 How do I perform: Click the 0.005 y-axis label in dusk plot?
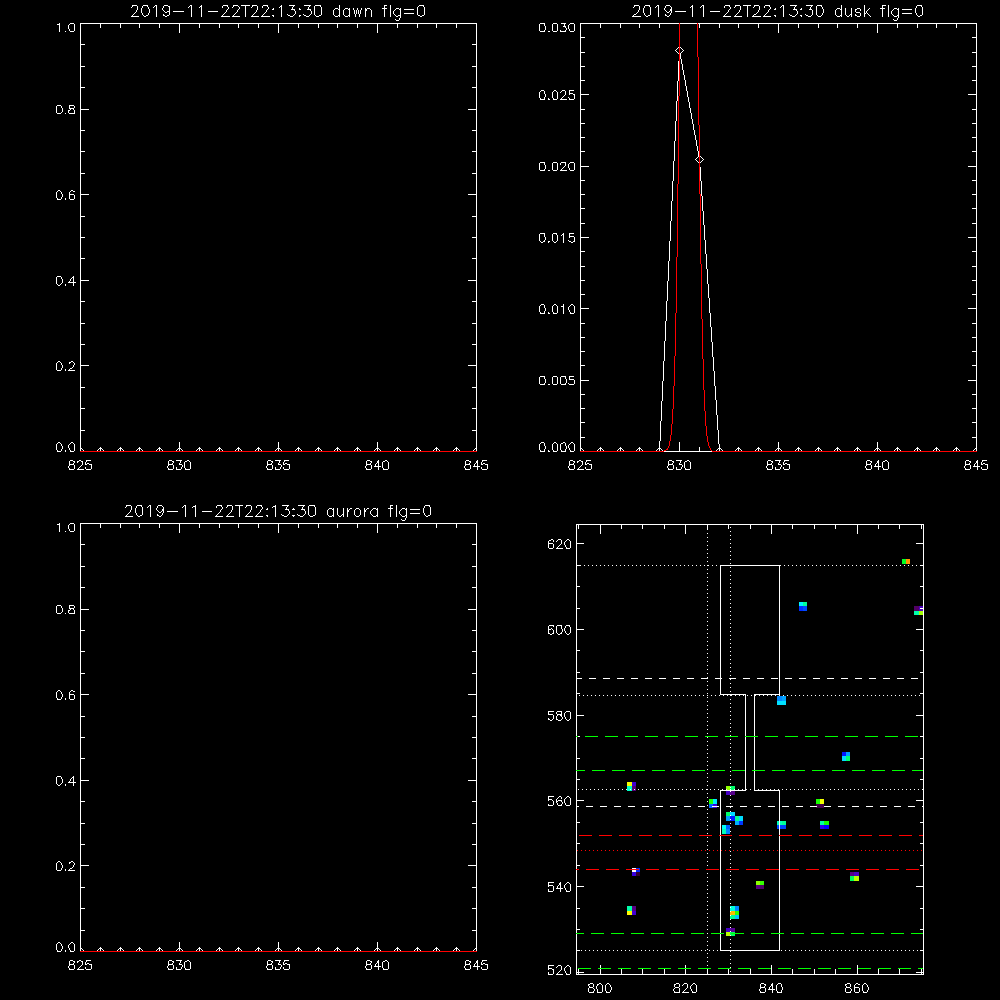pyautogui.click(x=557, y=381)
